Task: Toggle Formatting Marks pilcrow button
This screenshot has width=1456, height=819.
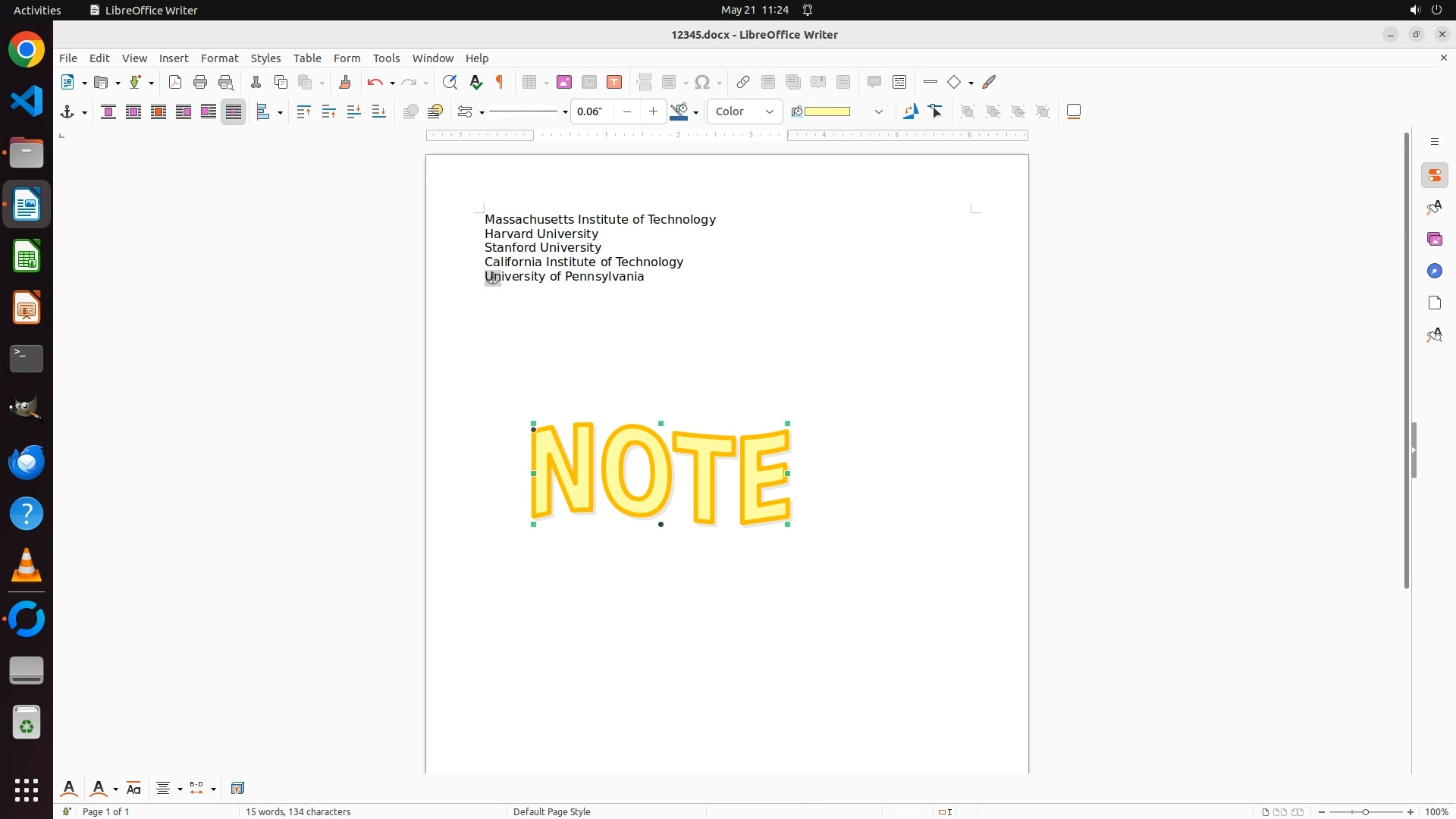Action: point(500,82)
